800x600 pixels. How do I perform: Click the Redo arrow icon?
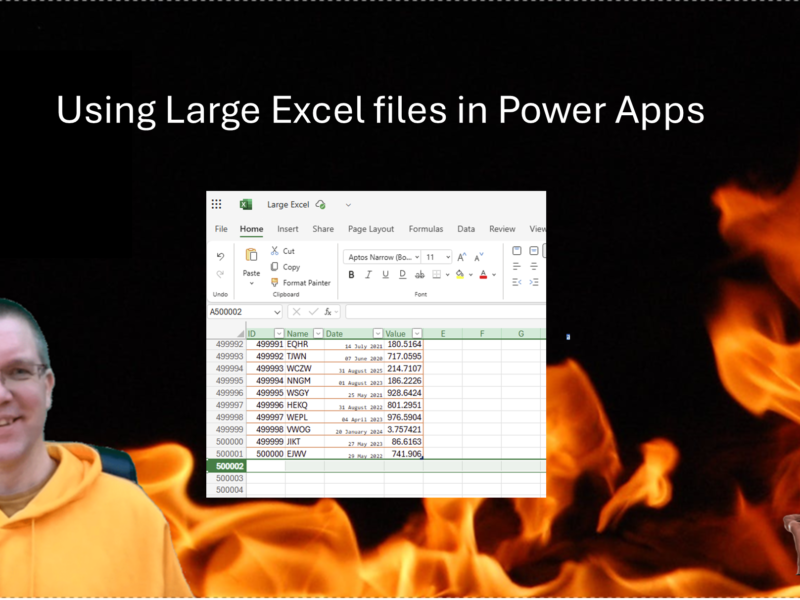(x=220, y=274)
